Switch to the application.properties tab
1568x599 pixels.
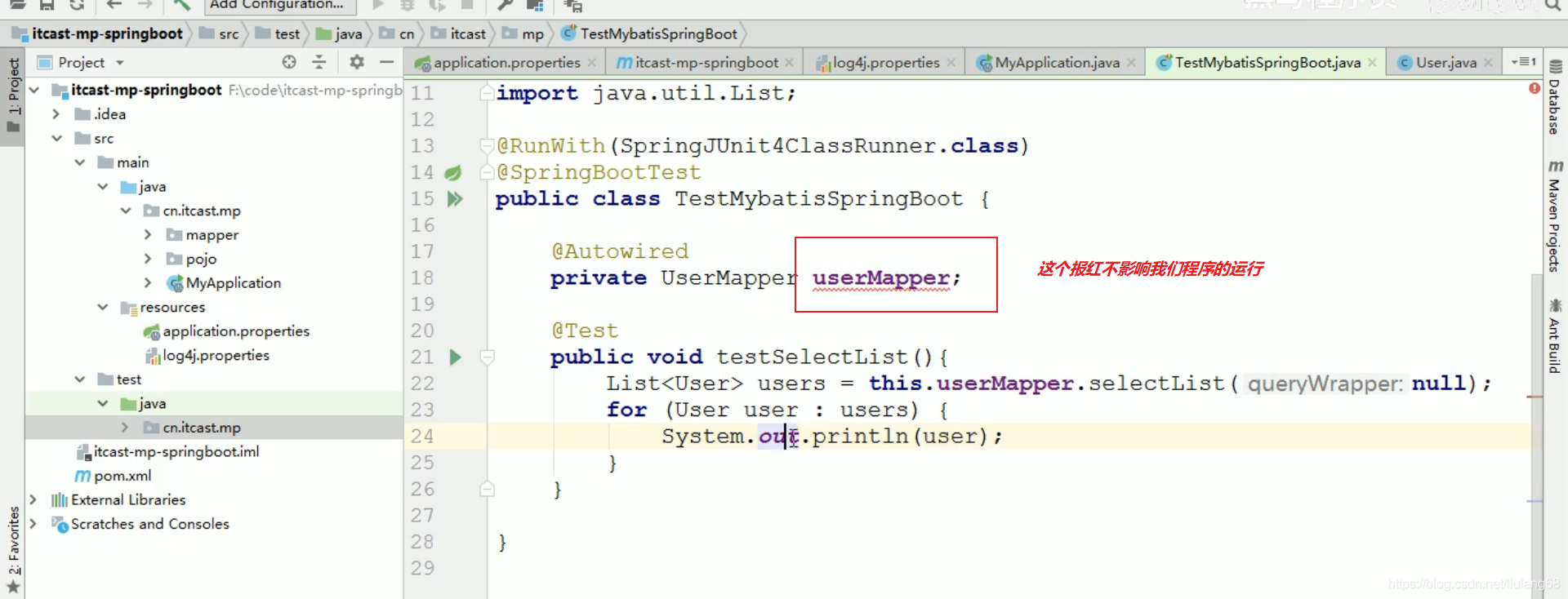[x=506, y=63]
